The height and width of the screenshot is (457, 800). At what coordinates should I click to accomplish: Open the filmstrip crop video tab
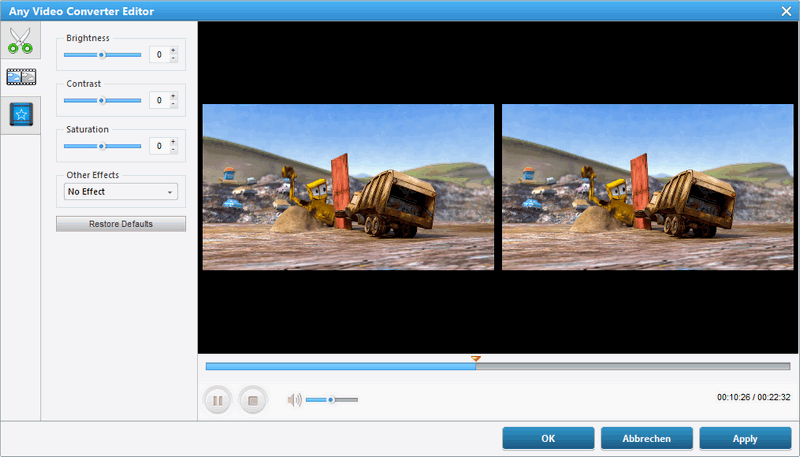[x=21, y=77]
